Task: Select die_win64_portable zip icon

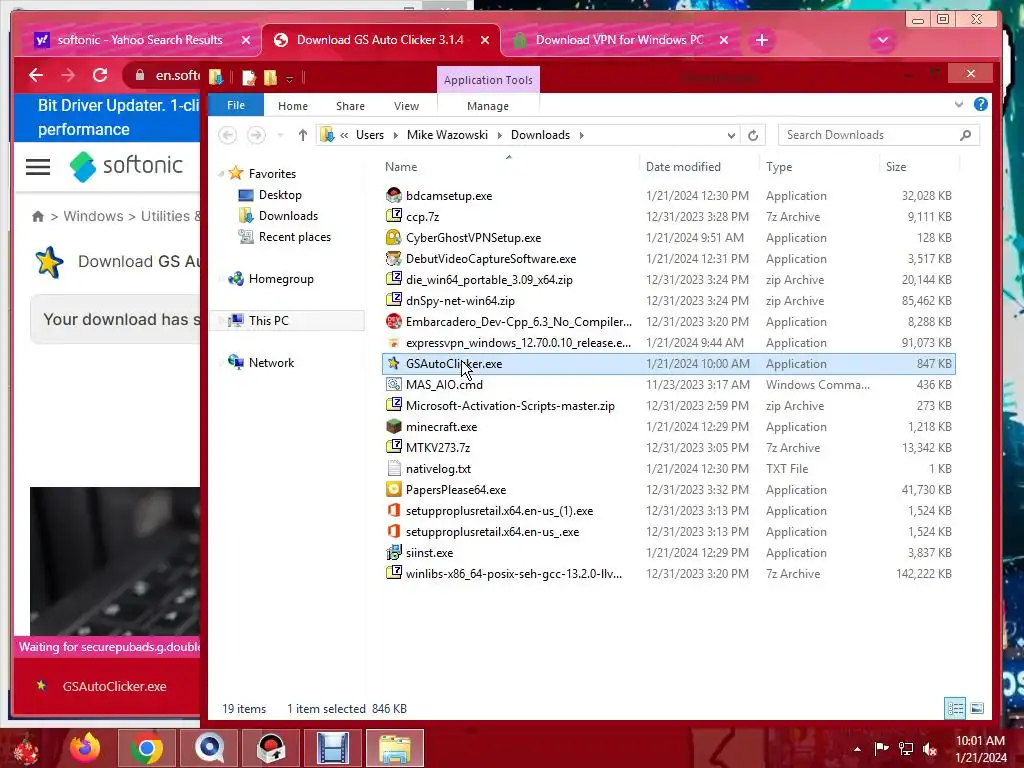Action: pos(393,280)
